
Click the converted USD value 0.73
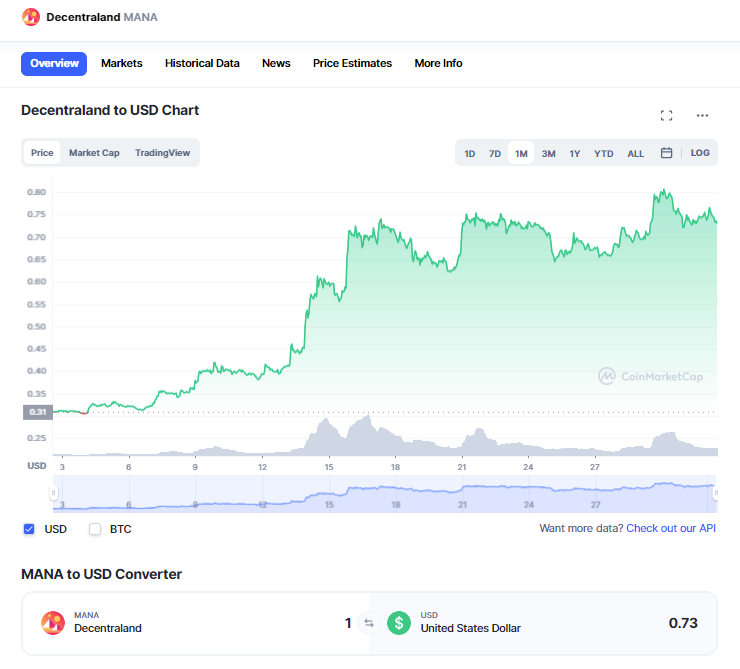683,623
